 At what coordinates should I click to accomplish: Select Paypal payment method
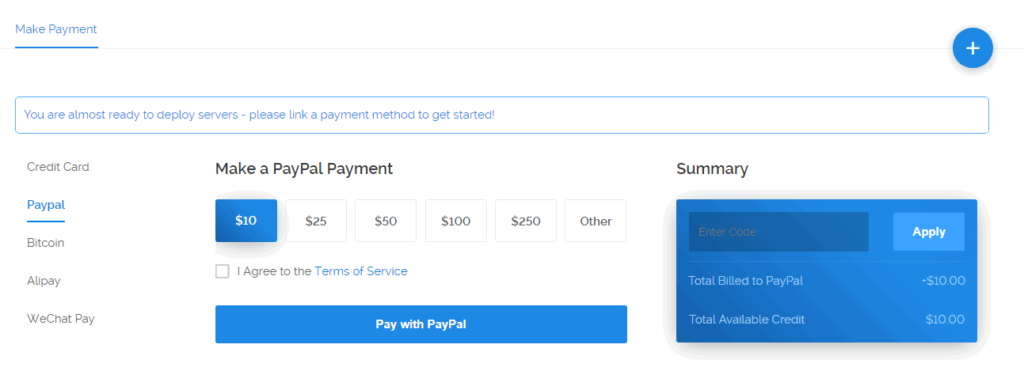[x=46, y=205]
